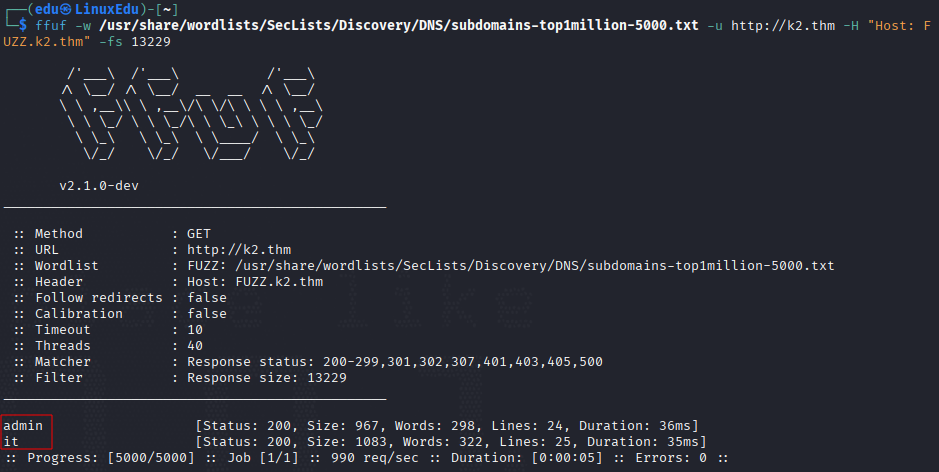Click the http://k2.thm URL in command
Viewport: 939px width, 472px height.
click(783, 26)
